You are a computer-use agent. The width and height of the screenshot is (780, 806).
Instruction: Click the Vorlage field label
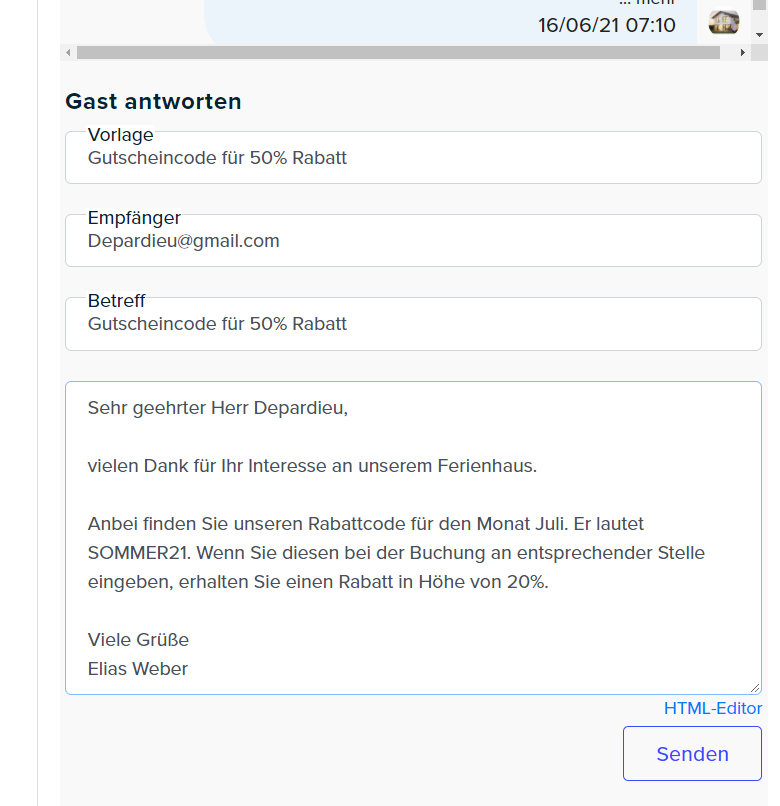tap(120, 135)
